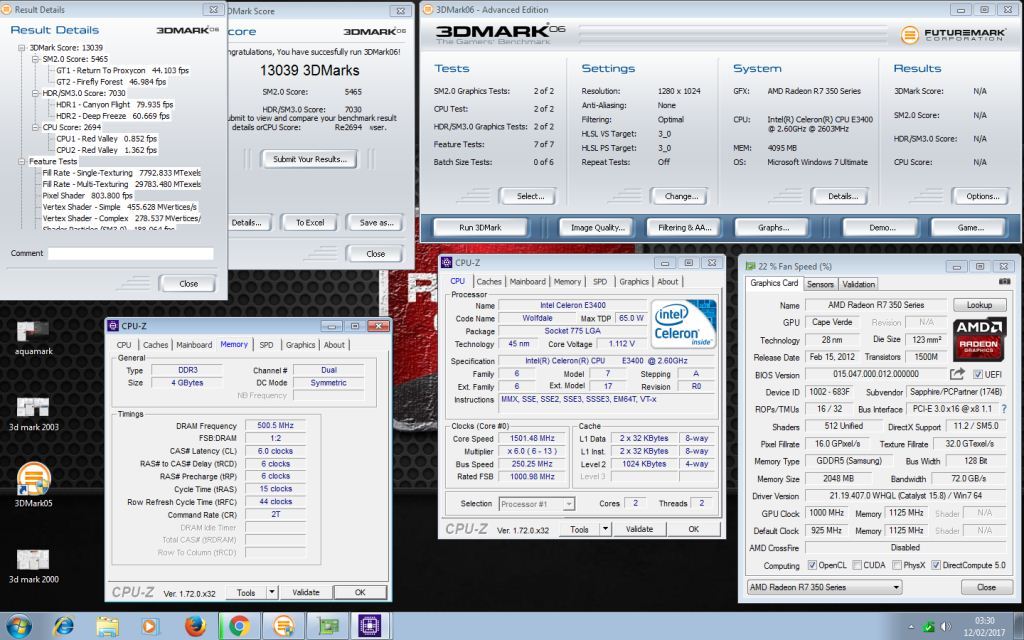Click the To Excel button
Viewport: 1024px width, 640px height.
coord(310,223)
